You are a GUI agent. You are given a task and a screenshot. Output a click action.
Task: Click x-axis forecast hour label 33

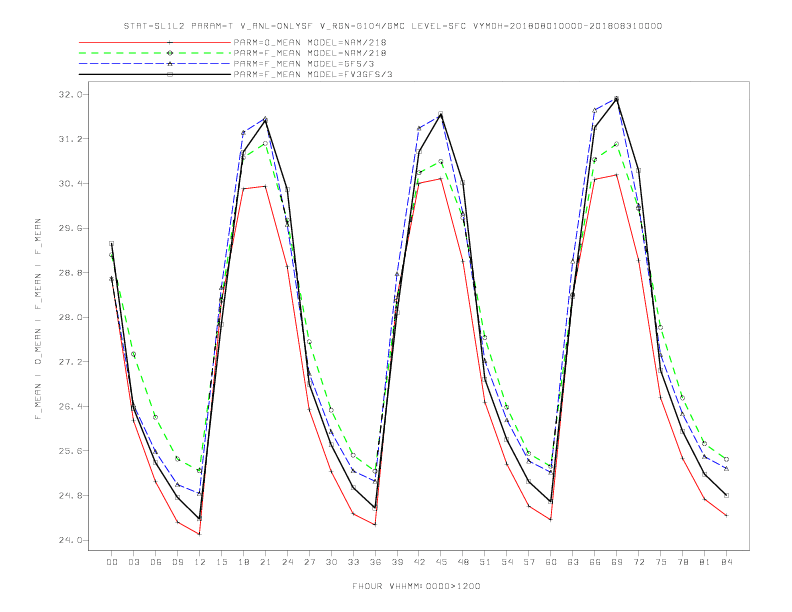click(353, 562)
